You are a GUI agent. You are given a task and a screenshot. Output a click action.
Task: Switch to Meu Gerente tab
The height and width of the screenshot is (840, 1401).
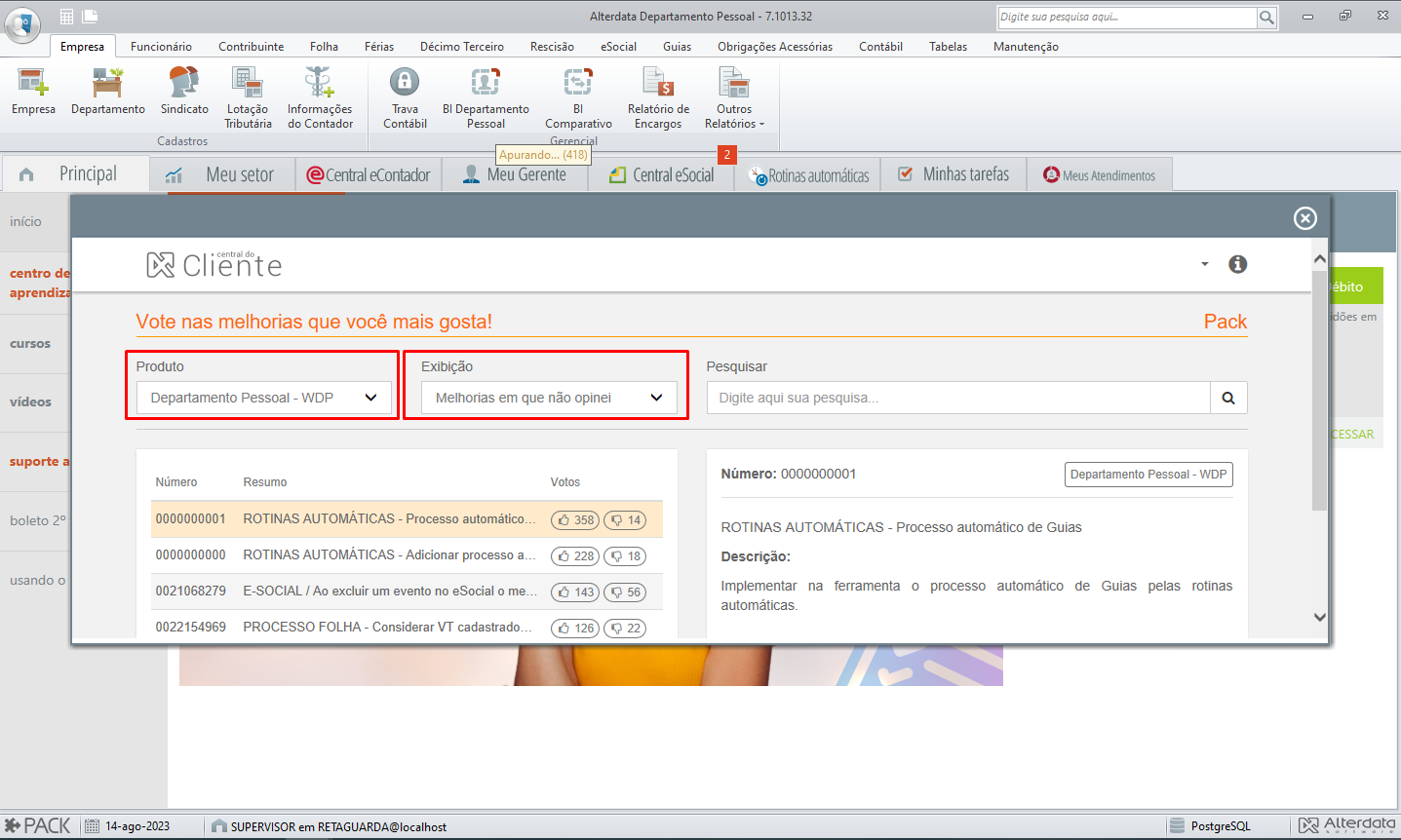click(x=515, y=174)
